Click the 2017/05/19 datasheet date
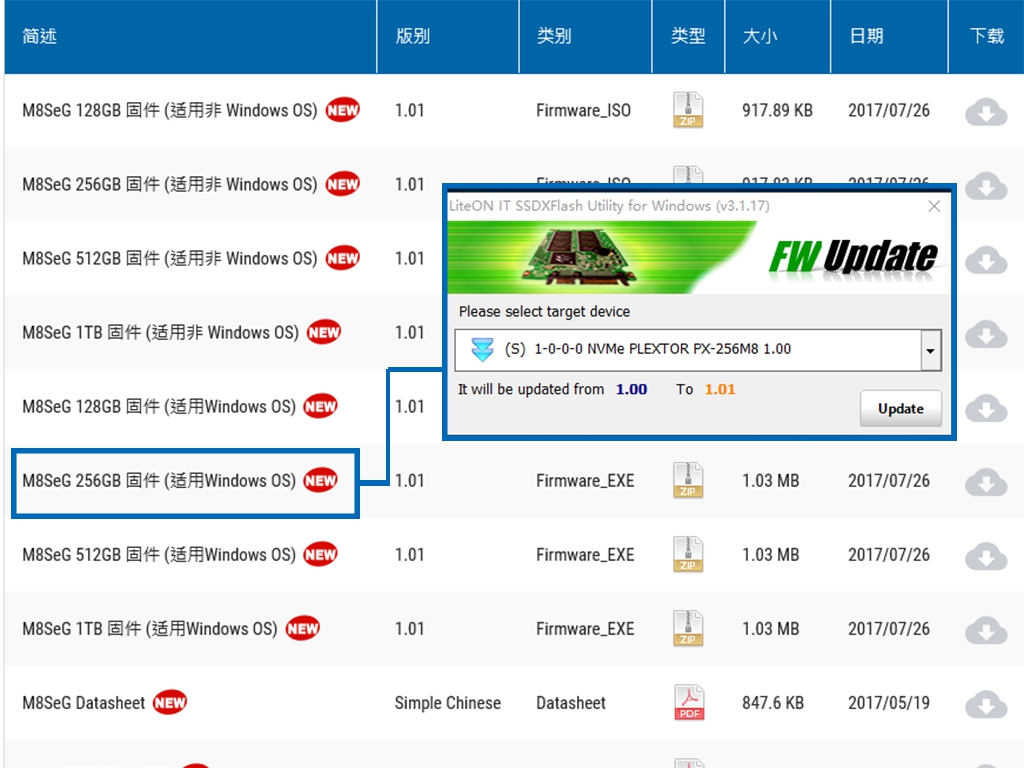This screenshot has width=1024, height=768. [889, 703]
